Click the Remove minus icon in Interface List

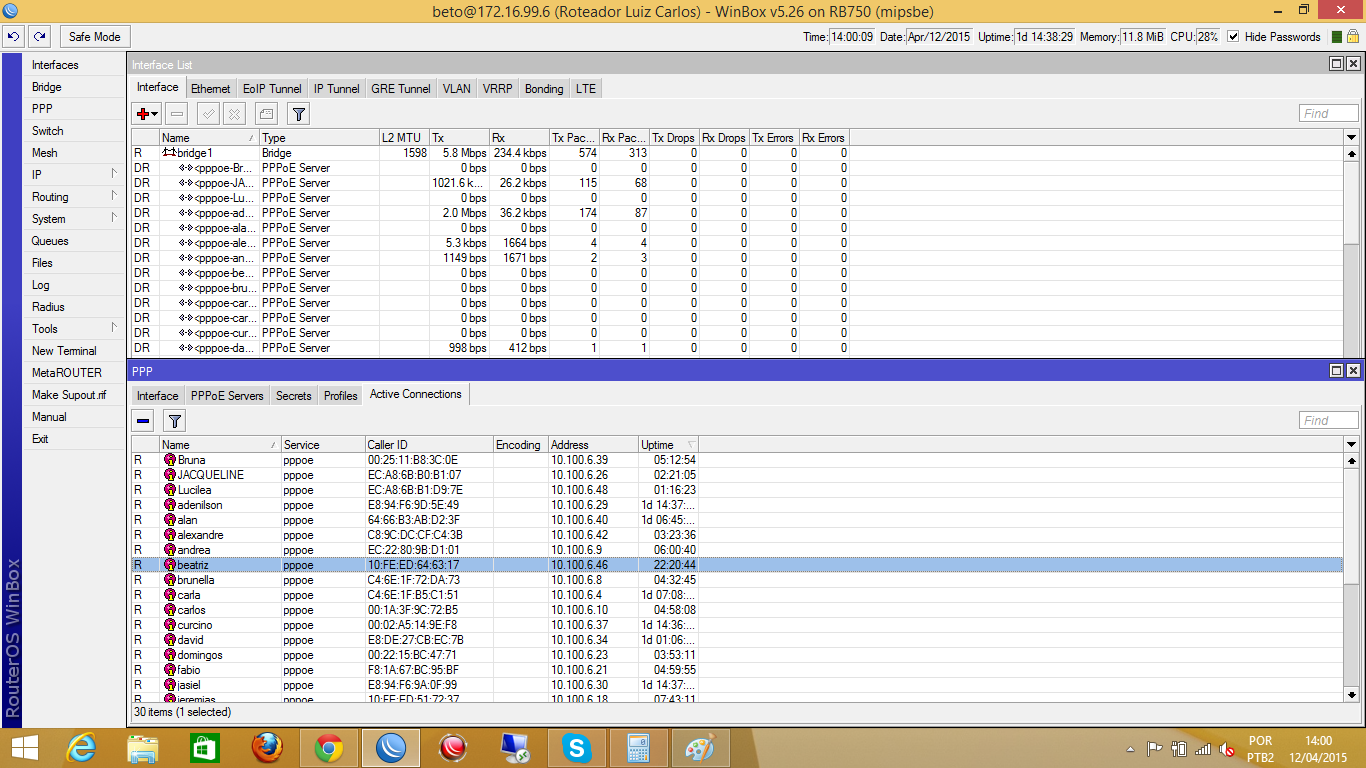(176, 114)
